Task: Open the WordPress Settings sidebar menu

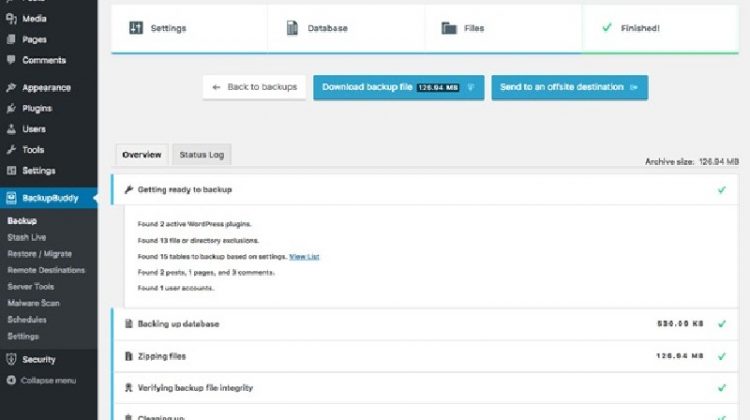Action: (x=39, y=171)
